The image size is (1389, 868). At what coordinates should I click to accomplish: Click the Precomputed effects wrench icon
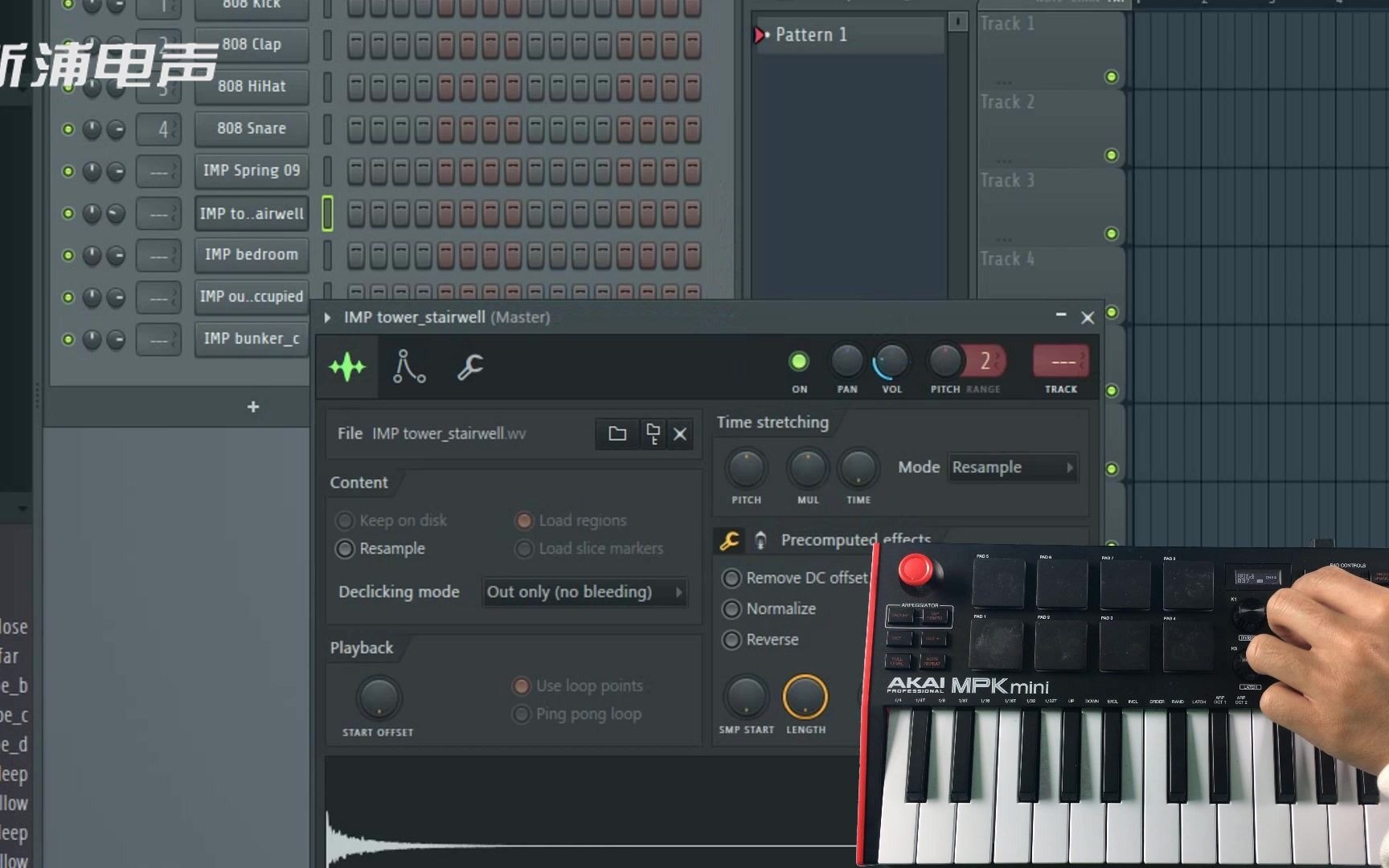pos(729,541)
